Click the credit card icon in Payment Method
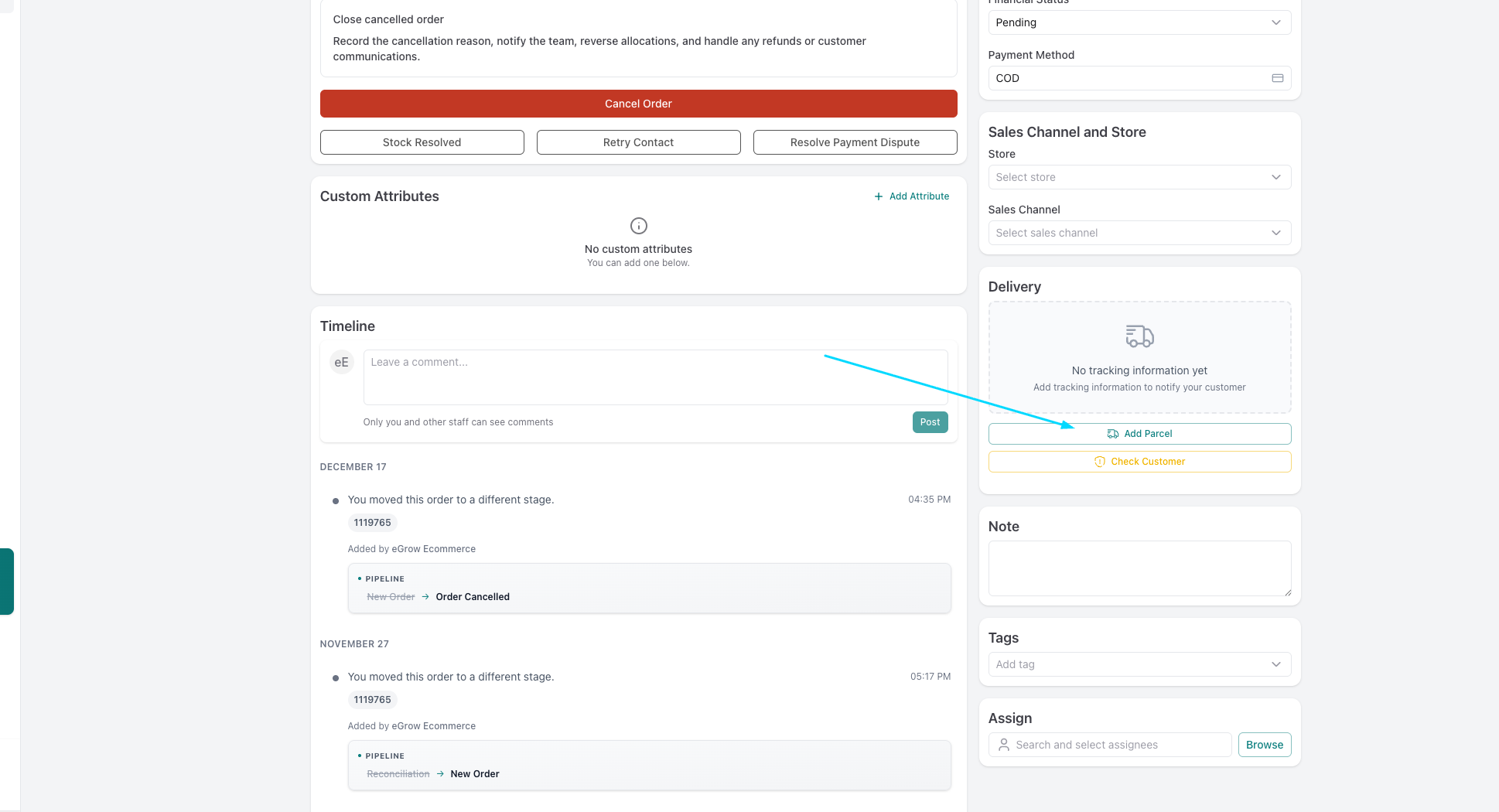 tap(1277, 78)
